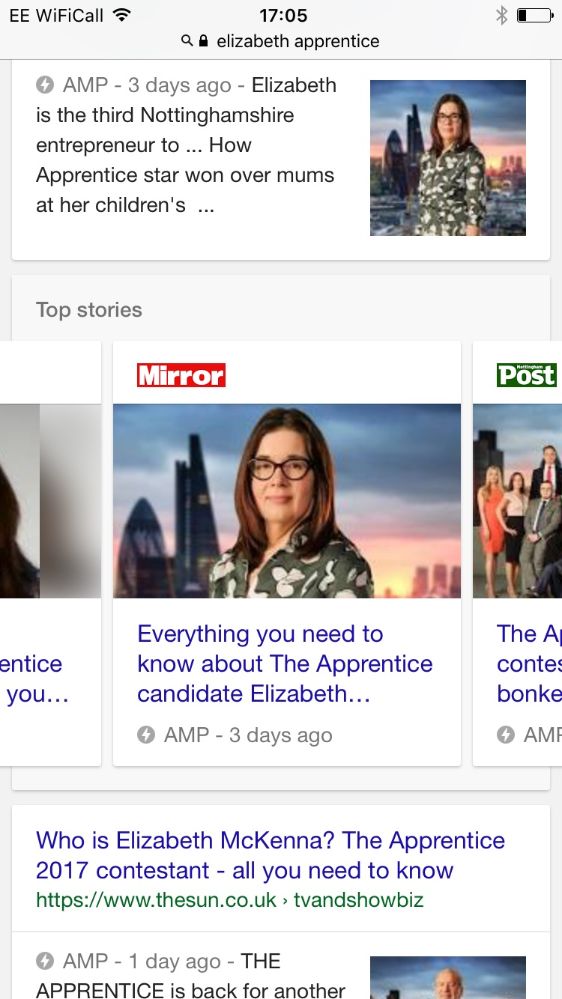This screenshot has height=999, width=562.
Task: Tap the battery indicator icon
Action: [535, 15]
